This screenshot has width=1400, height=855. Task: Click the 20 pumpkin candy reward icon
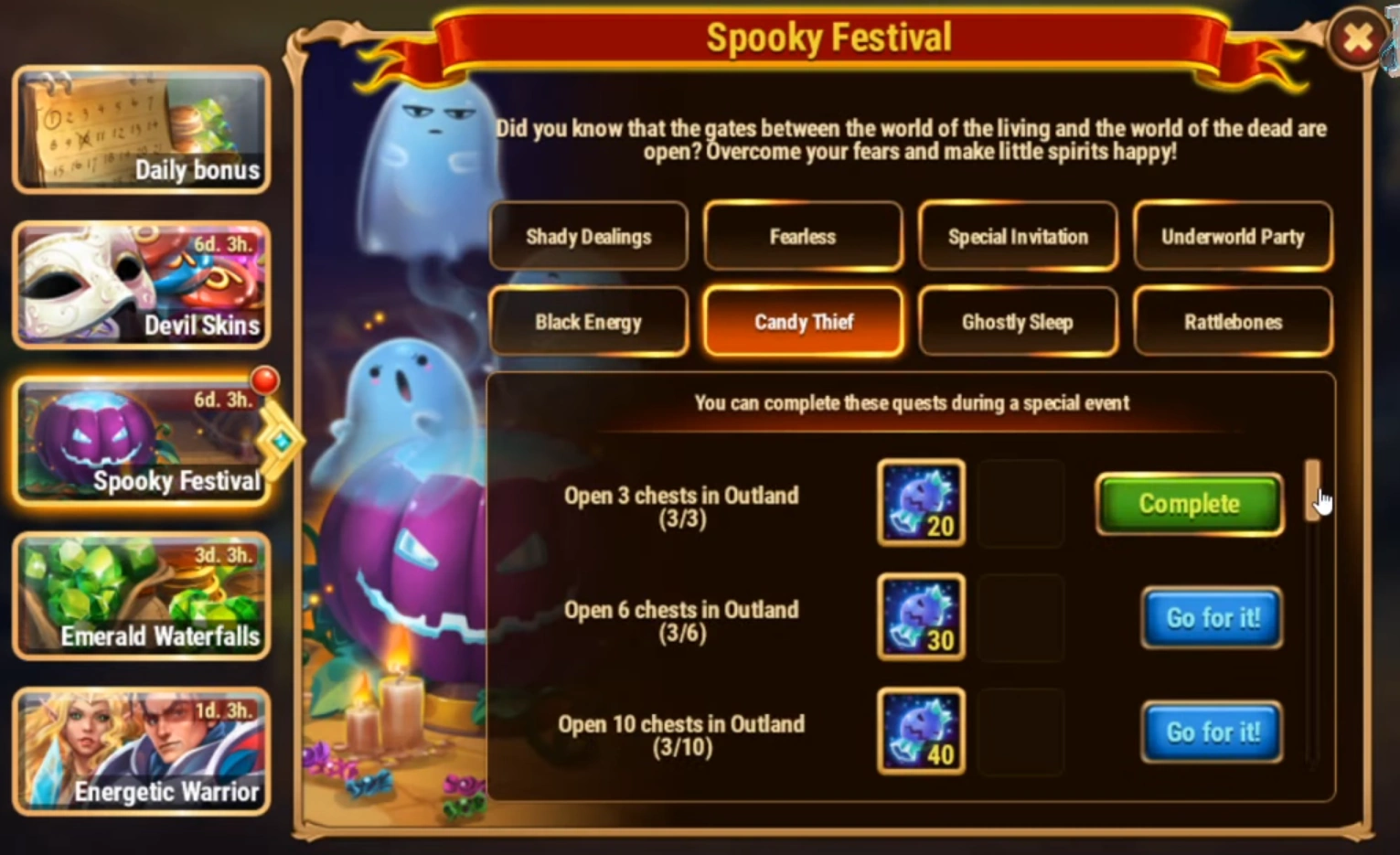point(921,502)
